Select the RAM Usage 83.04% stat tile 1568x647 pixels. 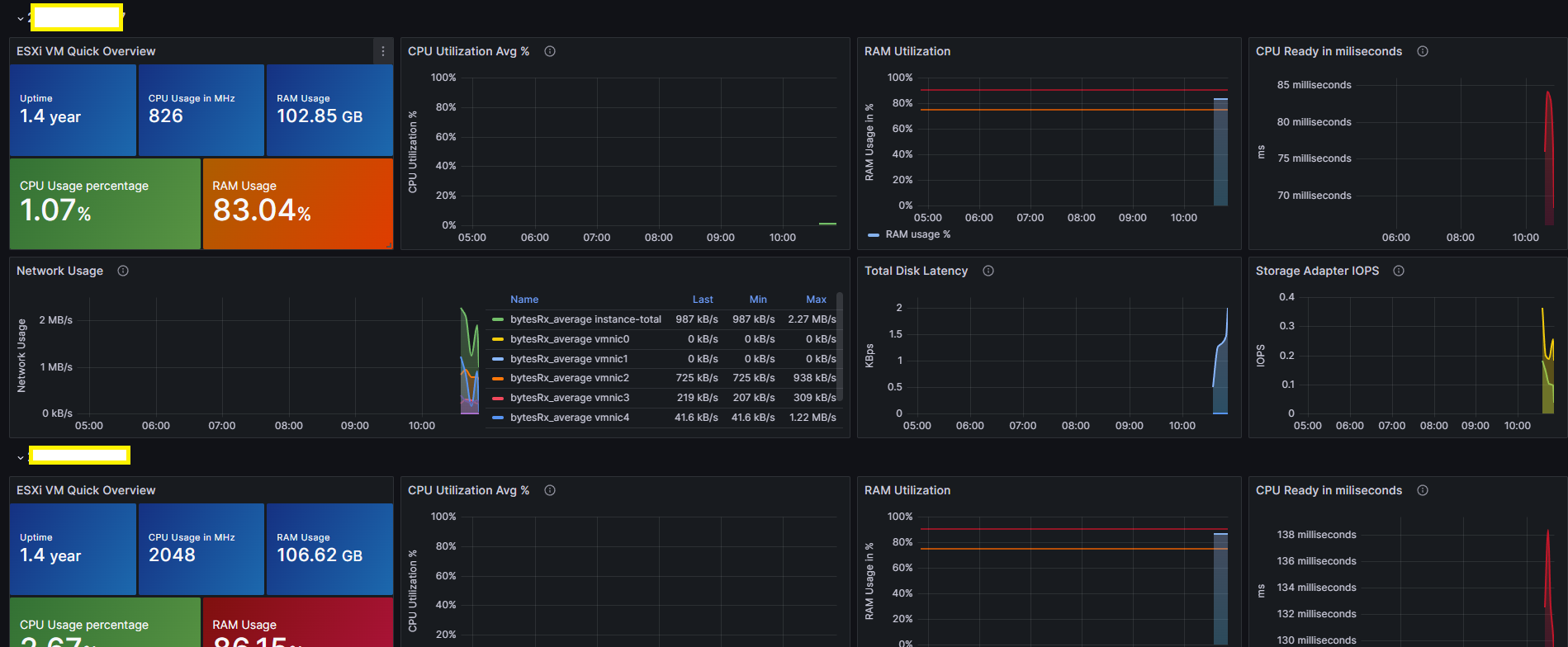[x=298, y=204]
